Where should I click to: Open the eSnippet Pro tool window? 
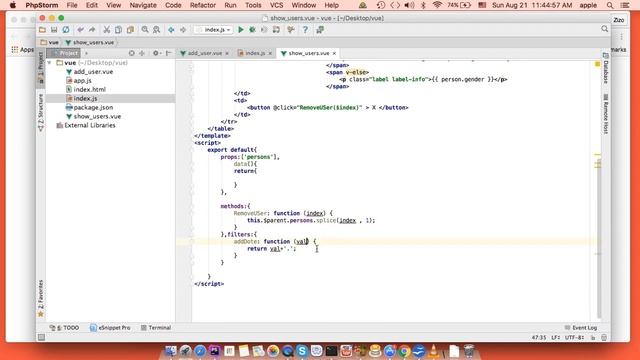(x=110, y=328)
